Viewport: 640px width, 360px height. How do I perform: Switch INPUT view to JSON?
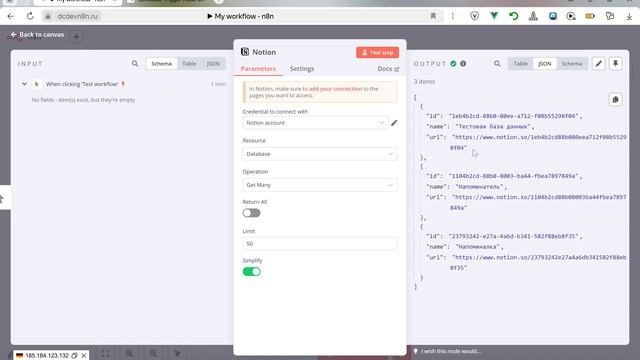213,64
